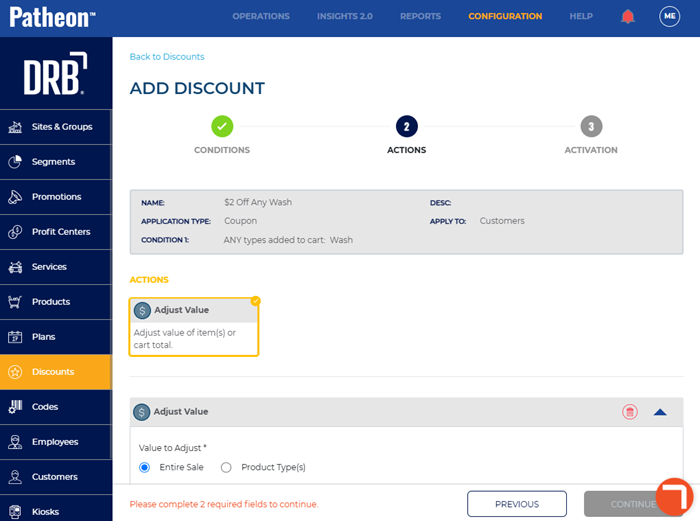The width and height of the screenshot is (700, 521).
Task: Click "ANY types added to cart: Wash" text
Action: (x=288, y=240)
